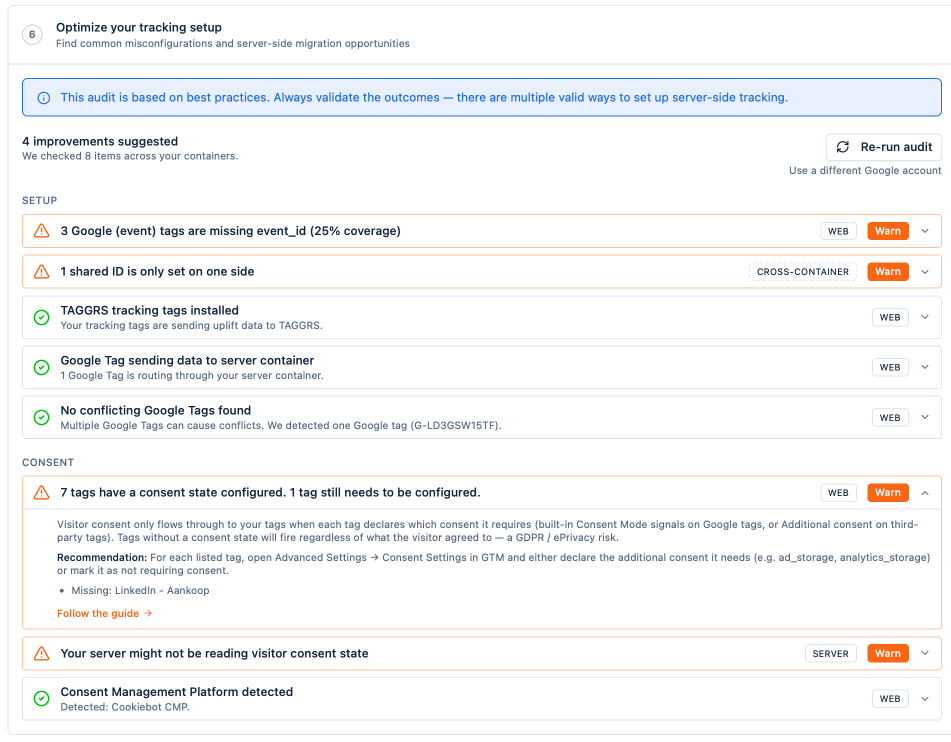Screen dimensions: 951x742
Task: Click Use a different Google account link
Action: coord(865,170)
